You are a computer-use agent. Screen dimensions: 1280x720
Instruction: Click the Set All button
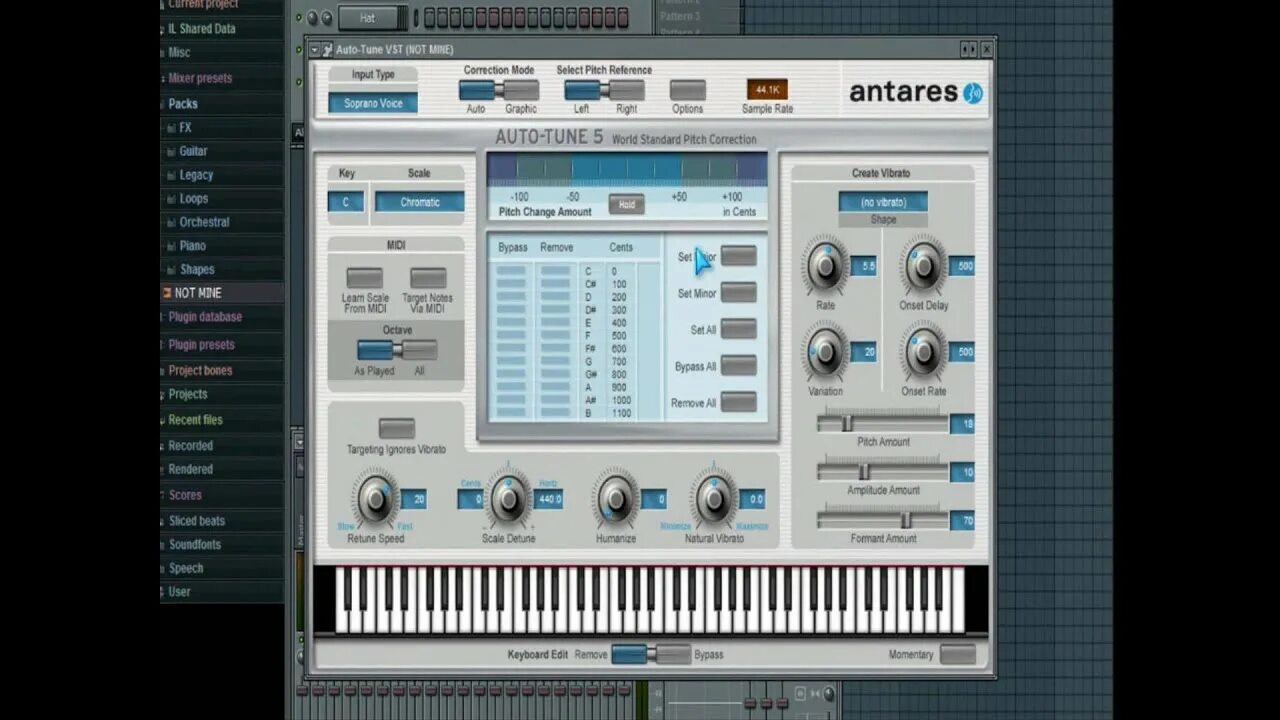pyautogui.click(x=739, y=329)
